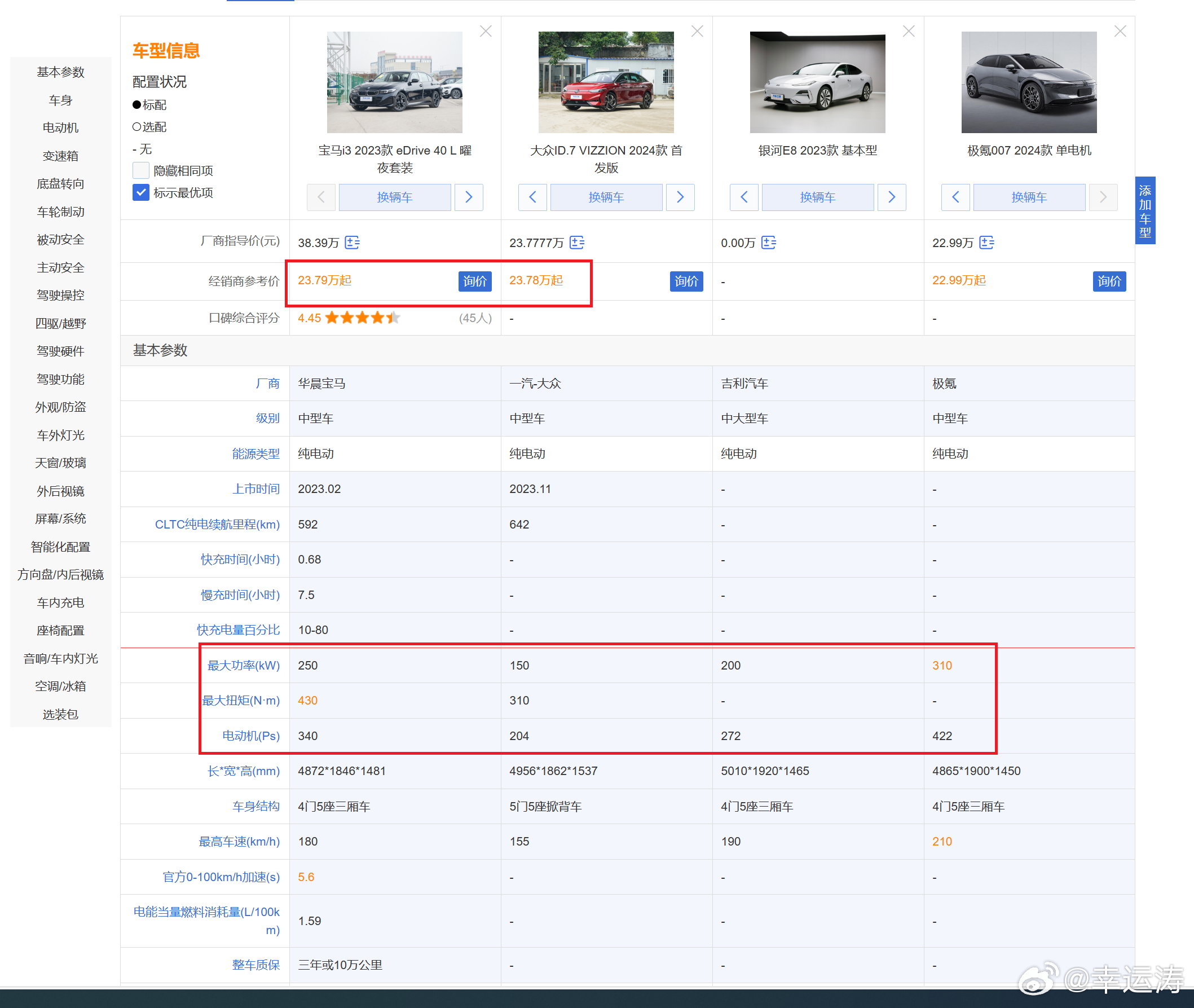Go to previous trim for 极氪007
The image size is (1194, 1008).
tap(955, 197)
